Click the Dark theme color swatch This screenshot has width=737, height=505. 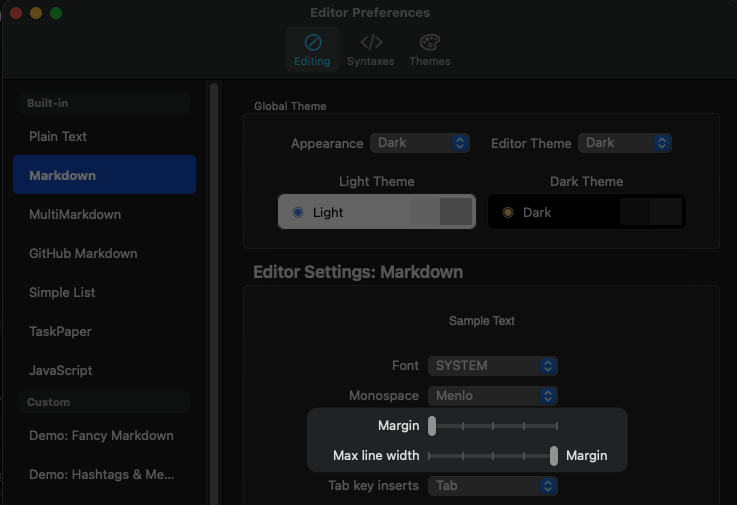(x=651, y=212)
